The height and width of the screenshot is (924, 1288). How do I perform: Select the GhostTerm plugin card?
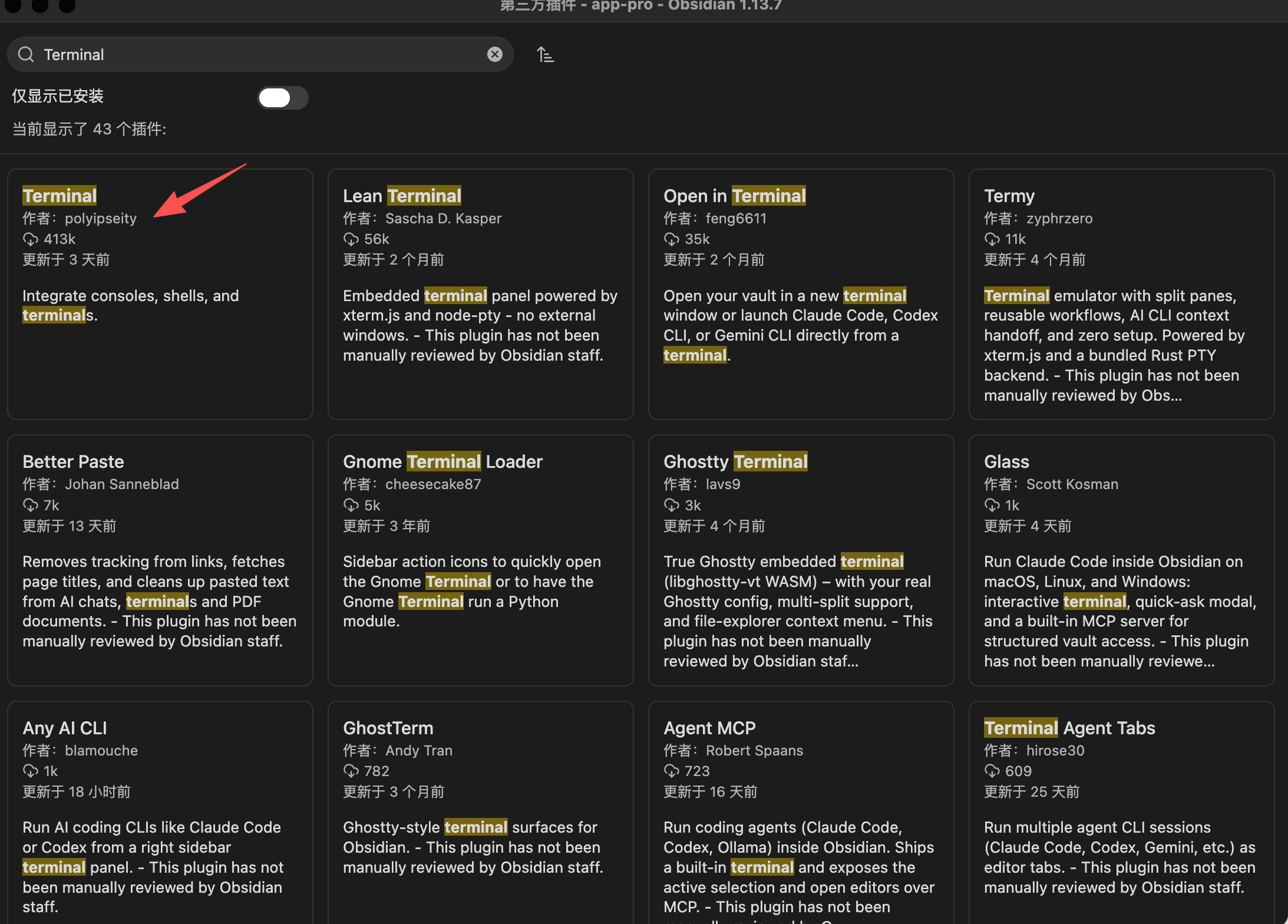[x=480, y=813]
